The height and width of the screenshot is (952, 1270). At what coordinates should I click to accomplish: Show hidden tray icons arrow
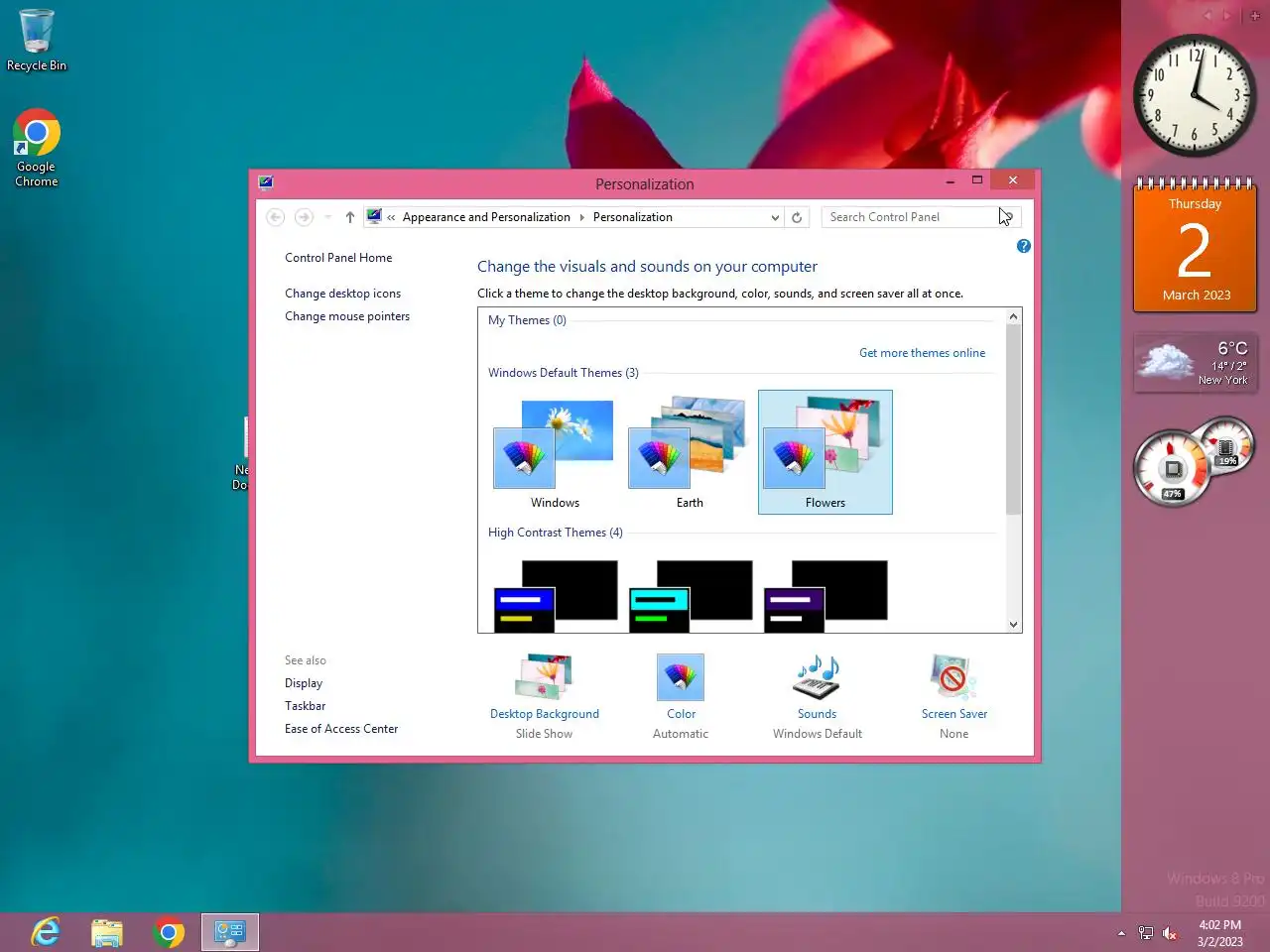1121,933
